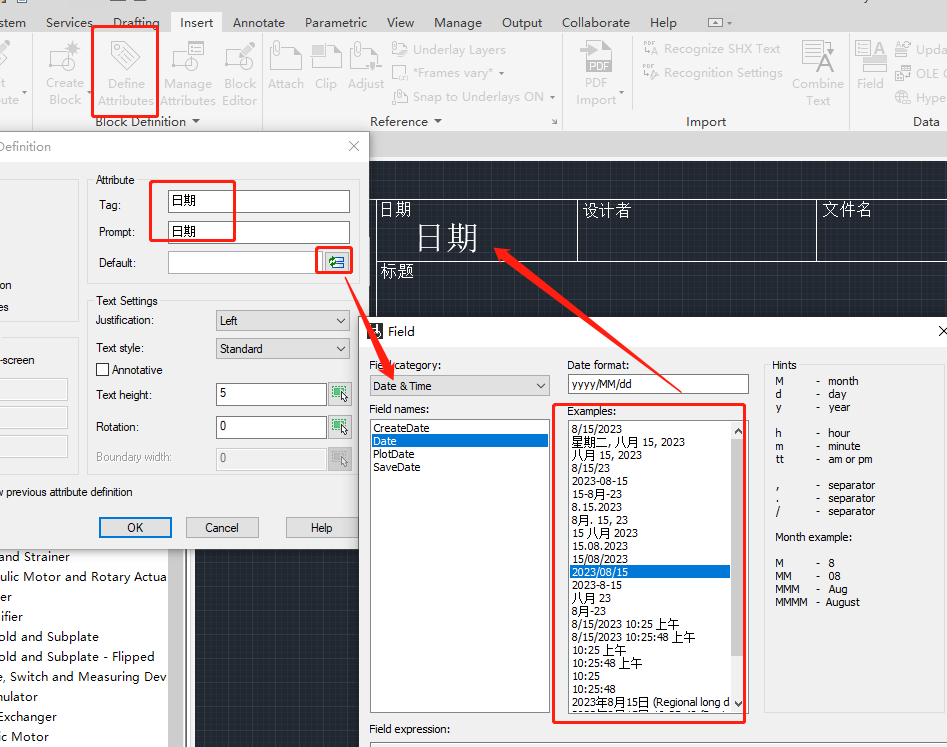Open the Frames vary dropdown
Image resolution: width=947 pixels, height=747 pixels.
pyautogui.click(x=501, y=73)
